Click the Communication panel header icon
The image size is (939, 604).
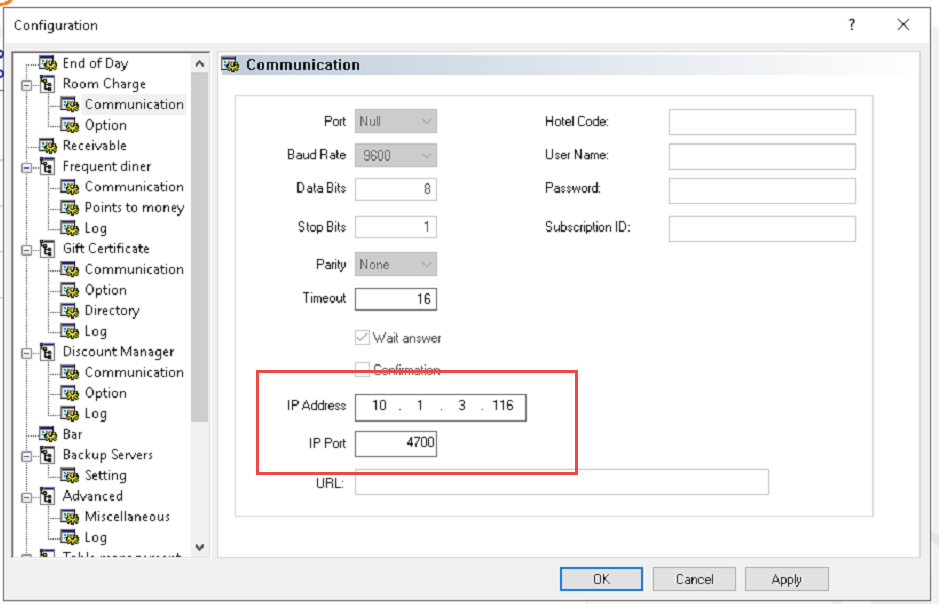[228, 64]
